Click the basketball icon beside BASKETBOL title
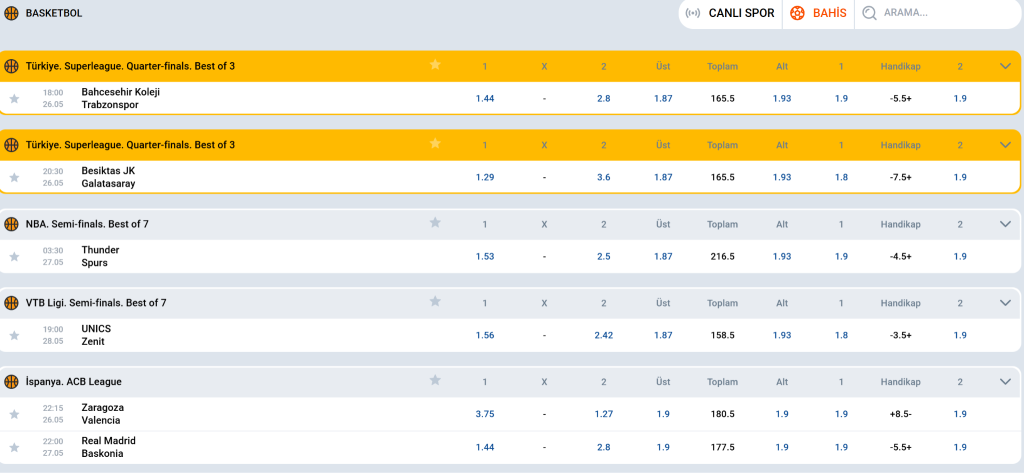Screen dimensions: 1024x473 tap(11, 13)
